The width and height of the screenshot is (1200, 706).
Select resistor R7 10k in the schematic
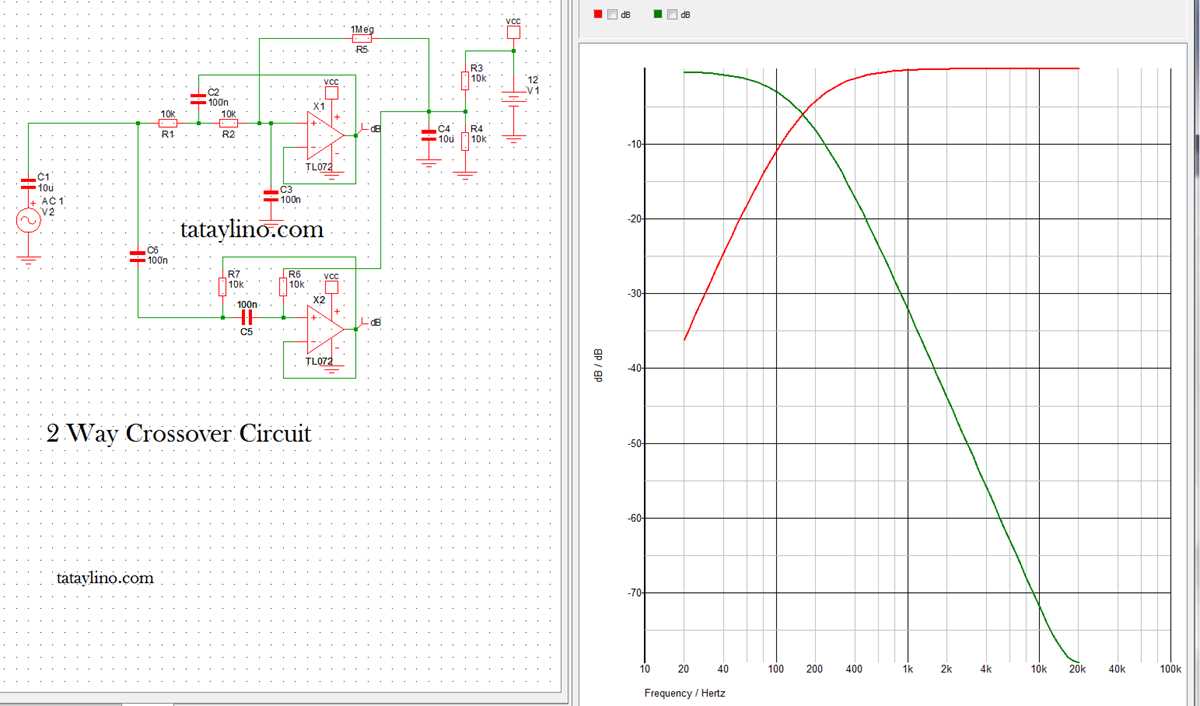pos(224,287)
